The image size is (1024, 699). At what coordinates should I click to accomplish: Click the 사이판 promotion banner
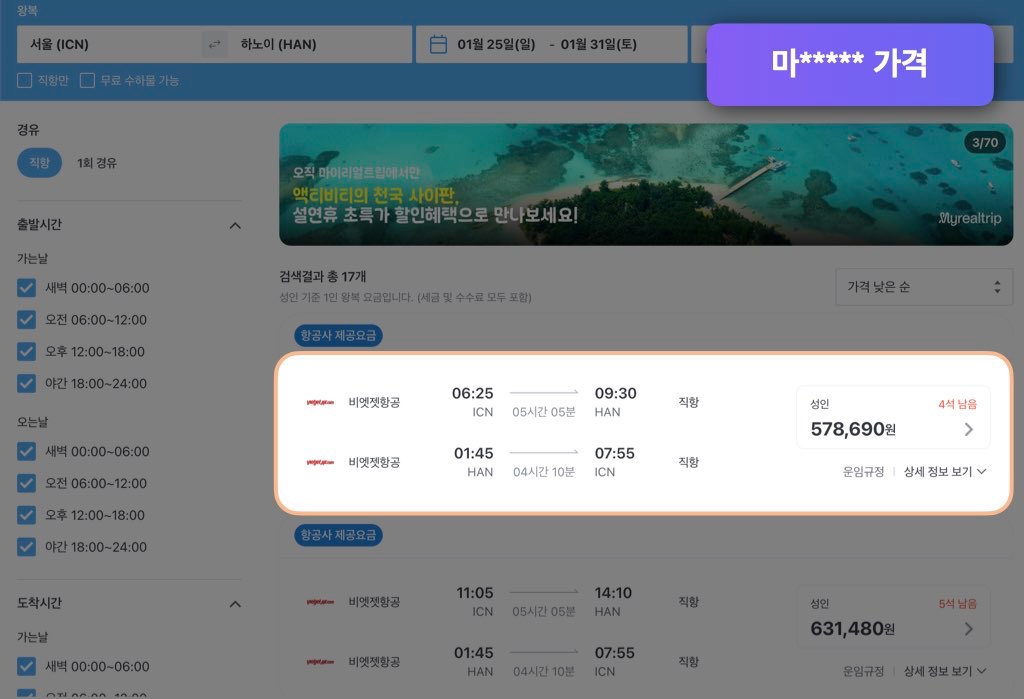(x=645, y=184)
